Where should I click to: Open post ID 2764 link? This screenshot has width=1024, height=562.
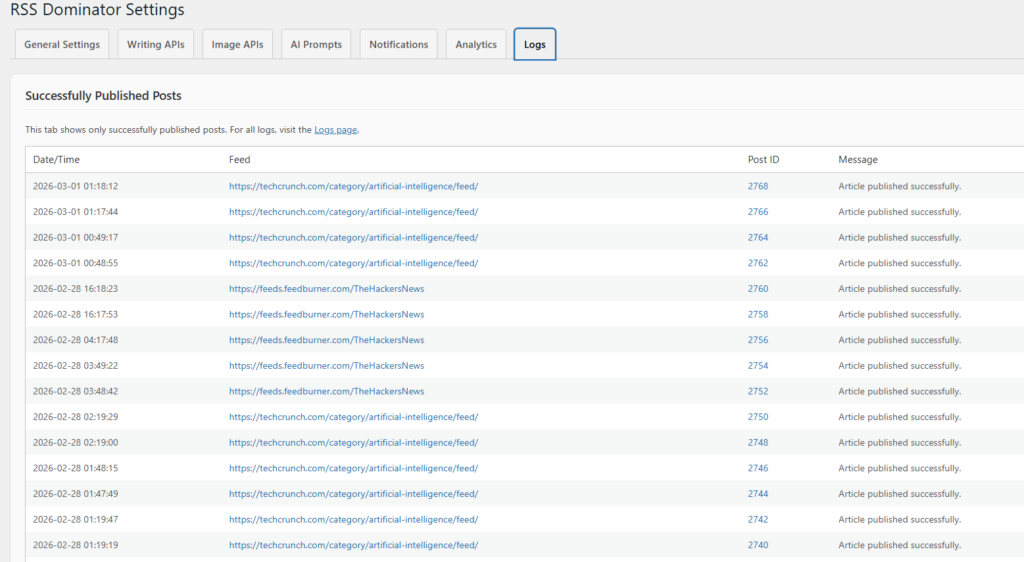pos(758,237)
